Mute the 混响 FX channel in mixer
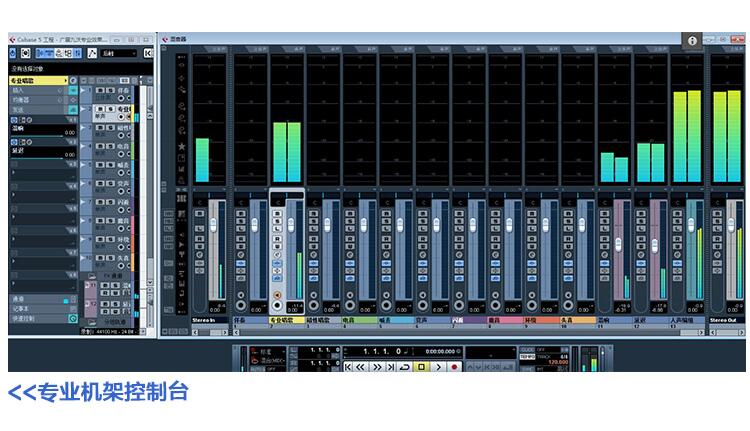The image size is (750, 431). (605, 214)
